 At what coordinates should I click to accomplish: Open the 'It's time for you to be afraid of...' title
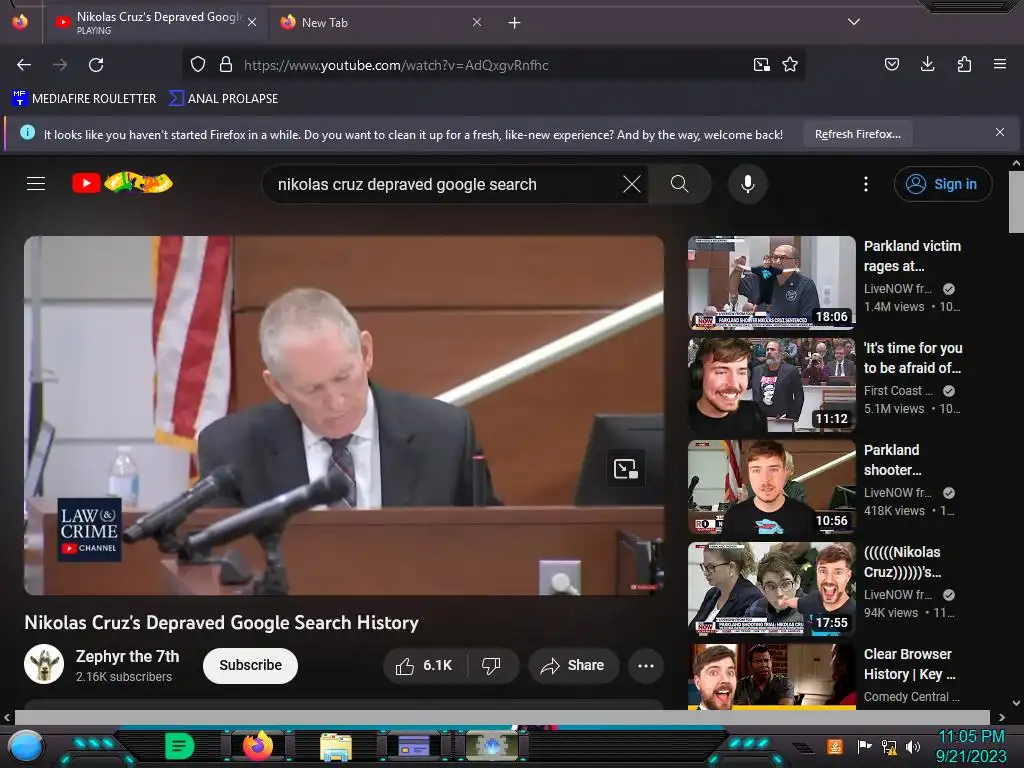913,358
